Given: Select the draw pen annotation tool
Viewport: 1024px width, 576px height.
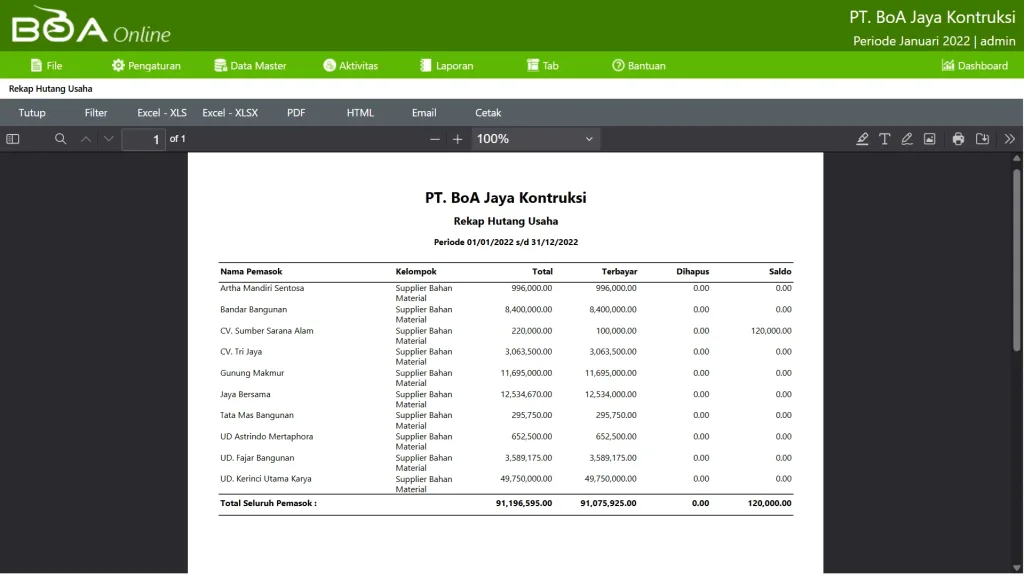Looking at the screenshot, I should coord(907,139).
